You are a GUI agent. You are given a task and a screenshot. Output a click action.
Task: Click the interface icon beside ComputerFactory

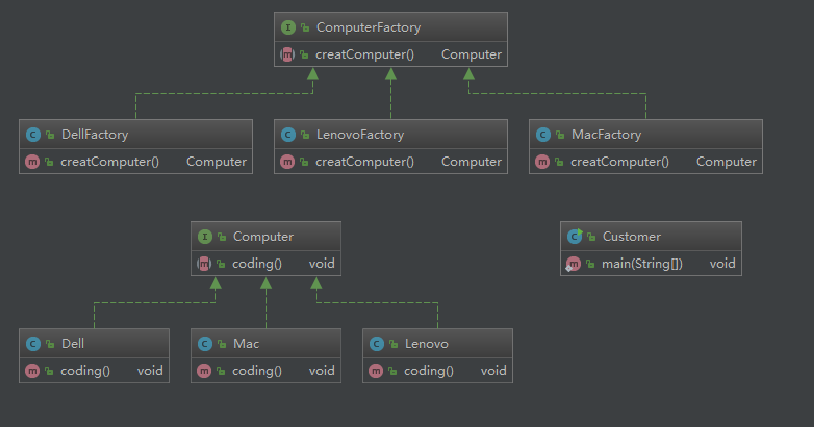[x=288, y=27]
